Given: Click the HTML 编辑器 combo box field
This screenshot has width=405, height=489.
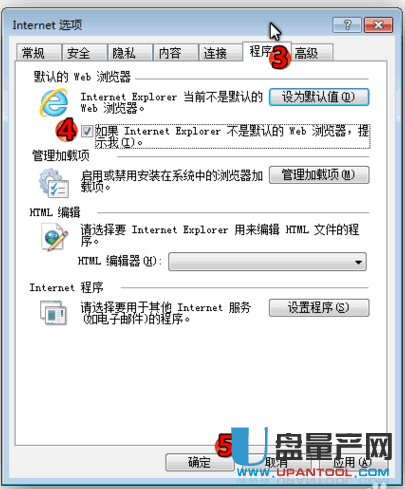Looking at the screenshot, I should [x=267, y=262].
